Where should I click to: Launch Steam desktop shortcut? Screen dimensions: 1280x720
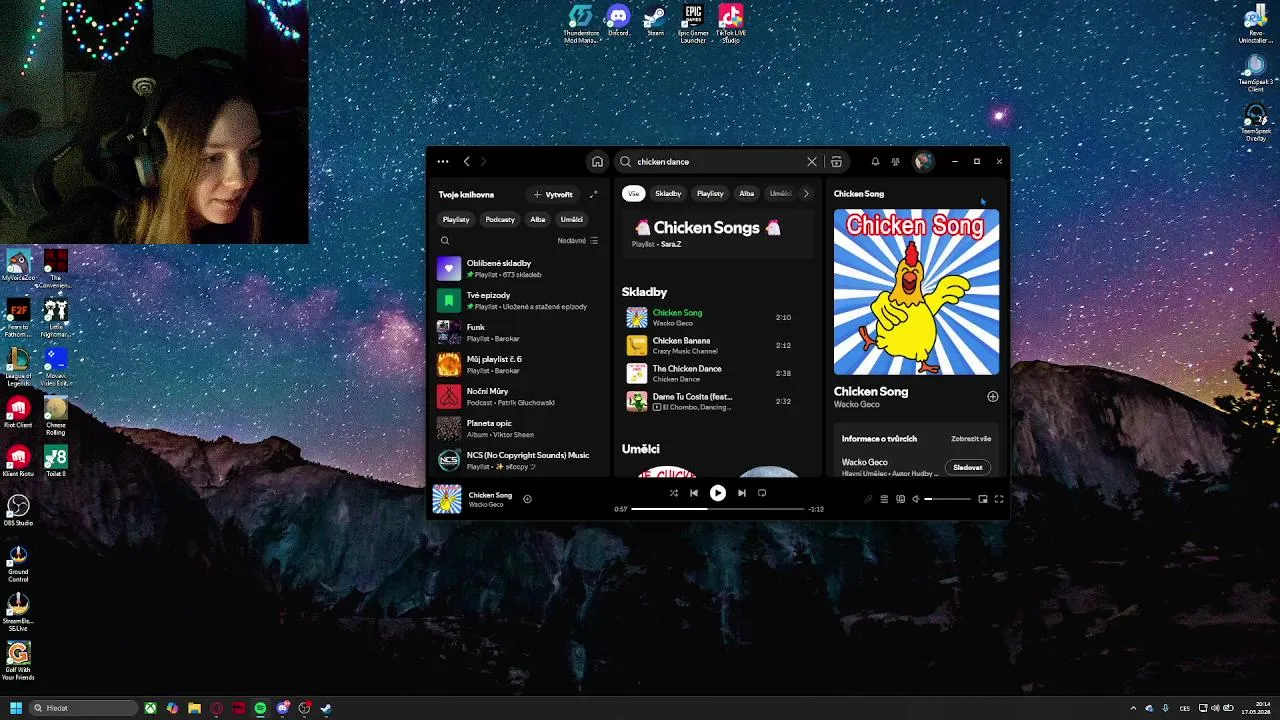click(x=655, y=20)
